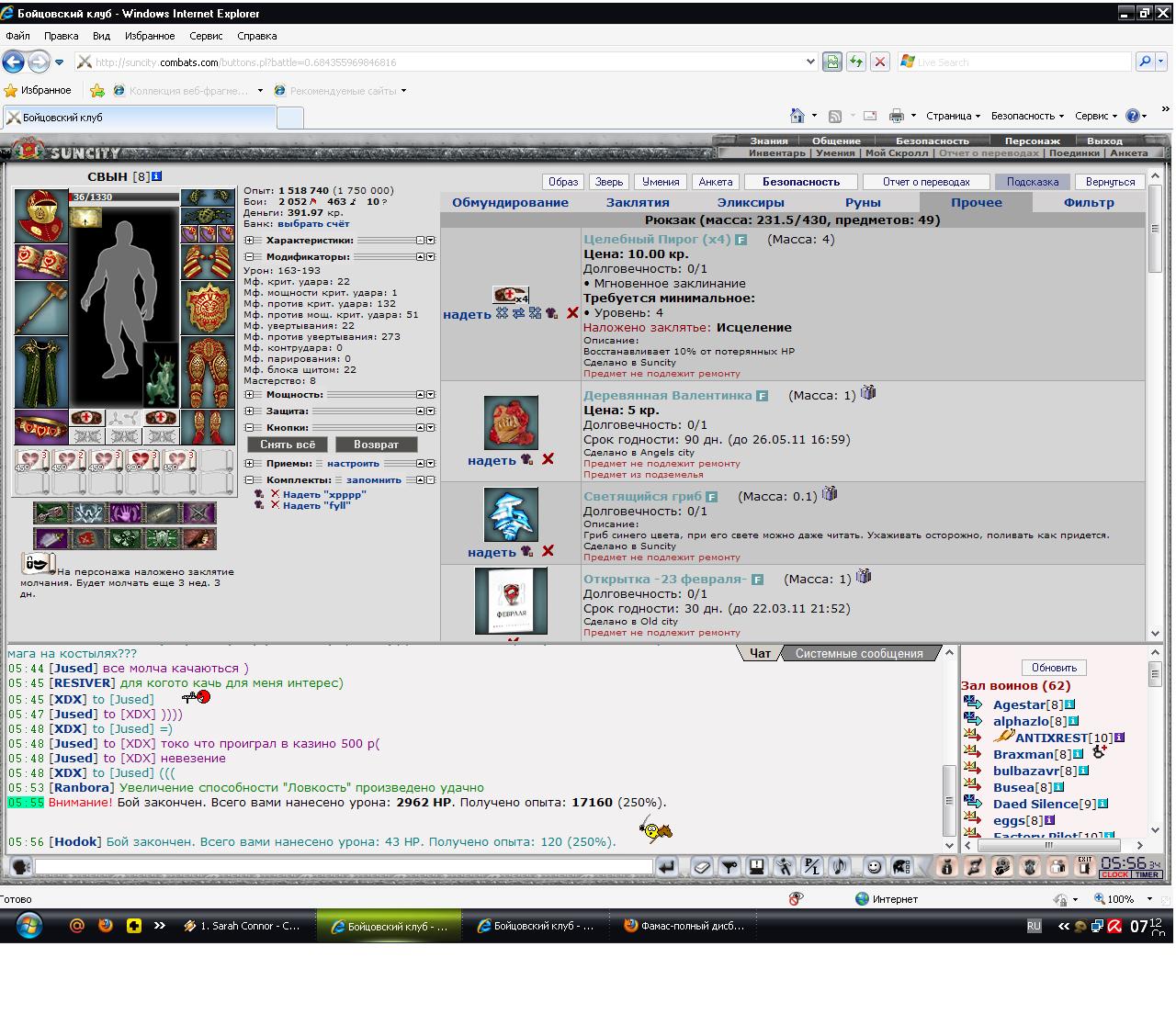Screen dimensions: 1176x1025
Task: Click the heart belt slot
Action: (x=40, y=428)
